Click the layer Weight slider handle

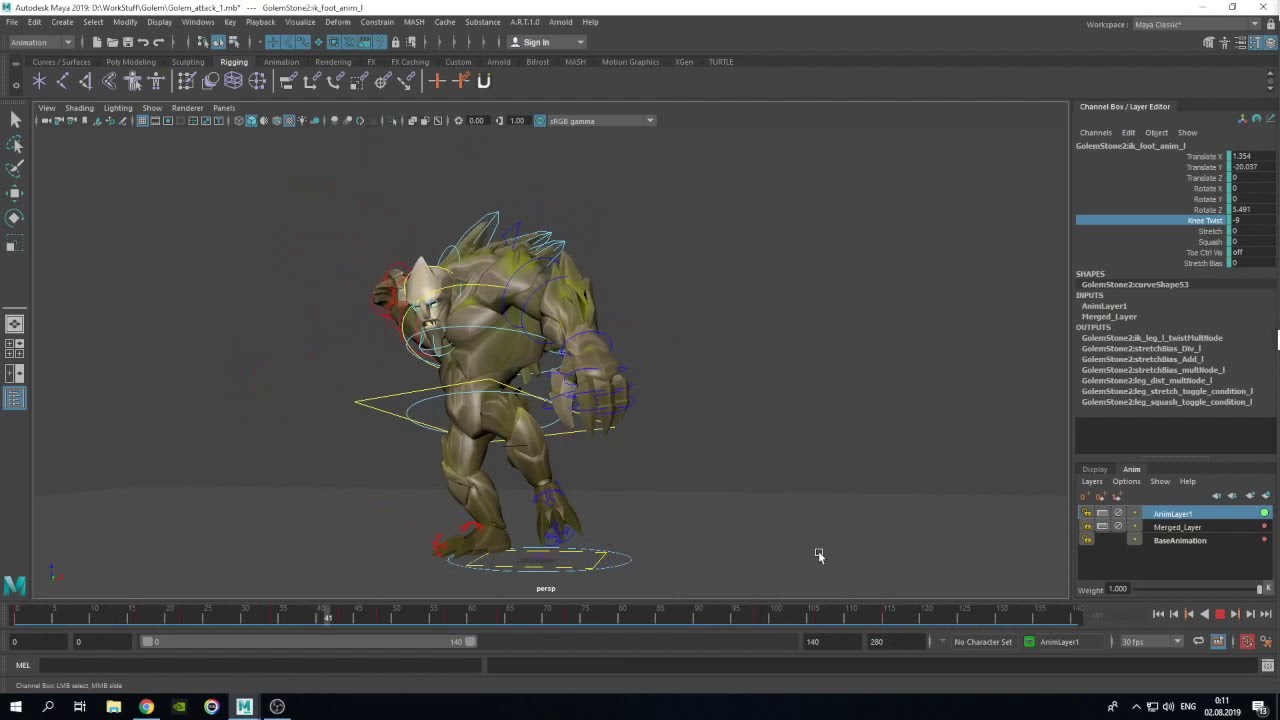1259,589
